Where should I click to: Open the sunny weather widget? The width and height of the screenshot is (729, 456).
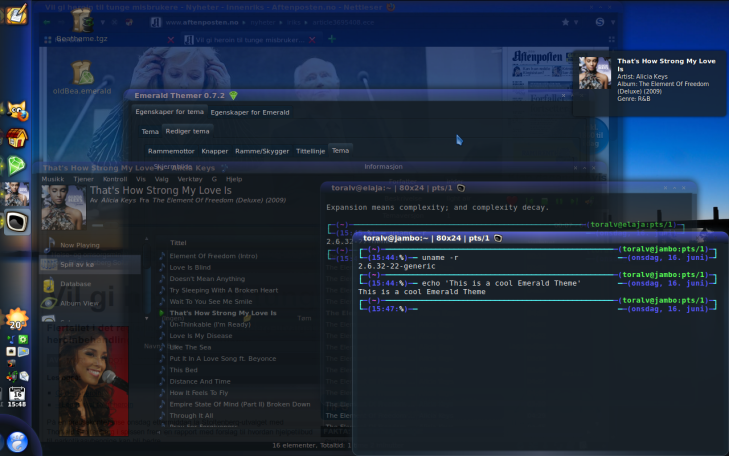pos(17,318)
